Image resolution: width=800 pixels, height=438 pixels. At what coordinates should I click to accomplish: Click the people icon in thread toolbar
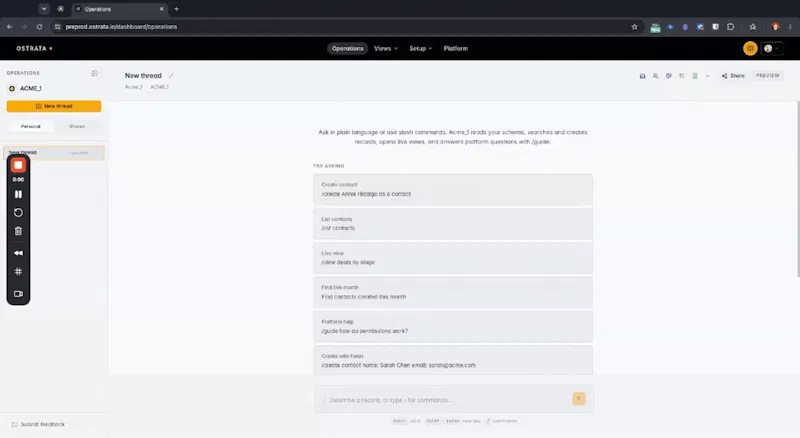click(x=656, y=76)
